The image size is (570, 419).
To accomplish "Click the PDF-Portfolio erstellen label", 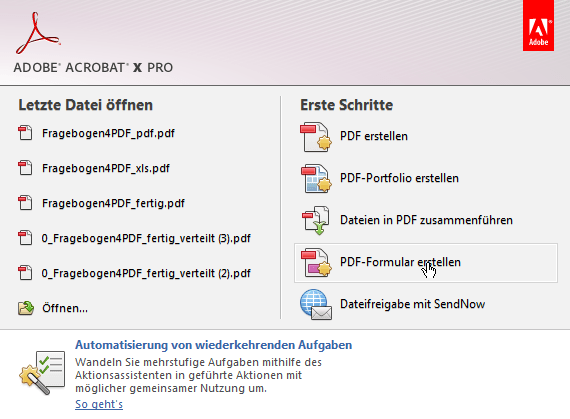I will [x=399, y=178].
